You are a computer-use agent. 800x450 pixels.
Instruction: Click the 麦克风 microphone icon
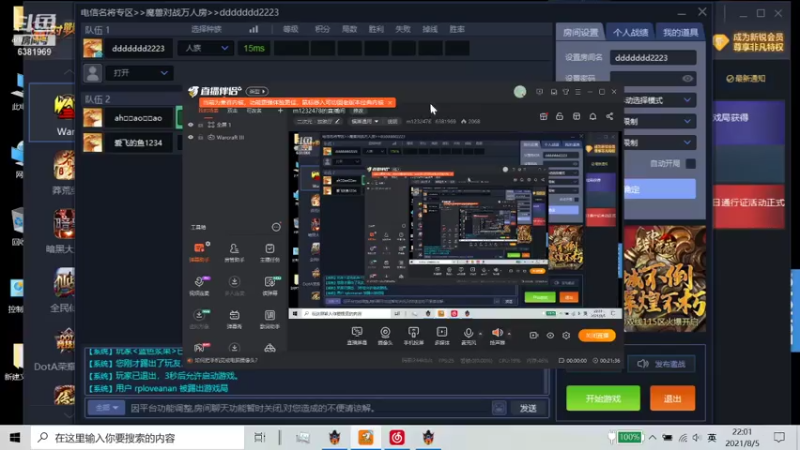468,333
